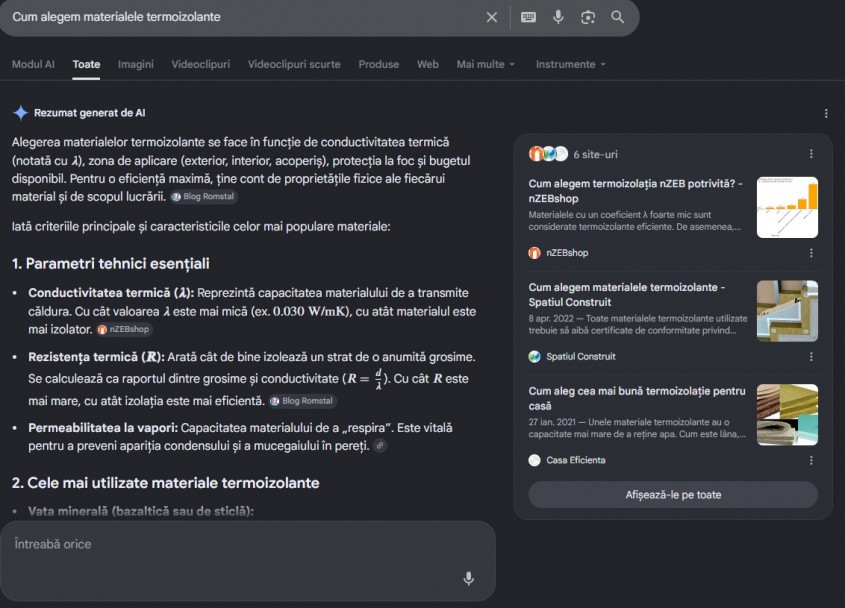The height and width of the screenshot is (608, 845).
Task: Open Cum alegem termoizolația nZEB potrivită link
Action: point(636,191)
